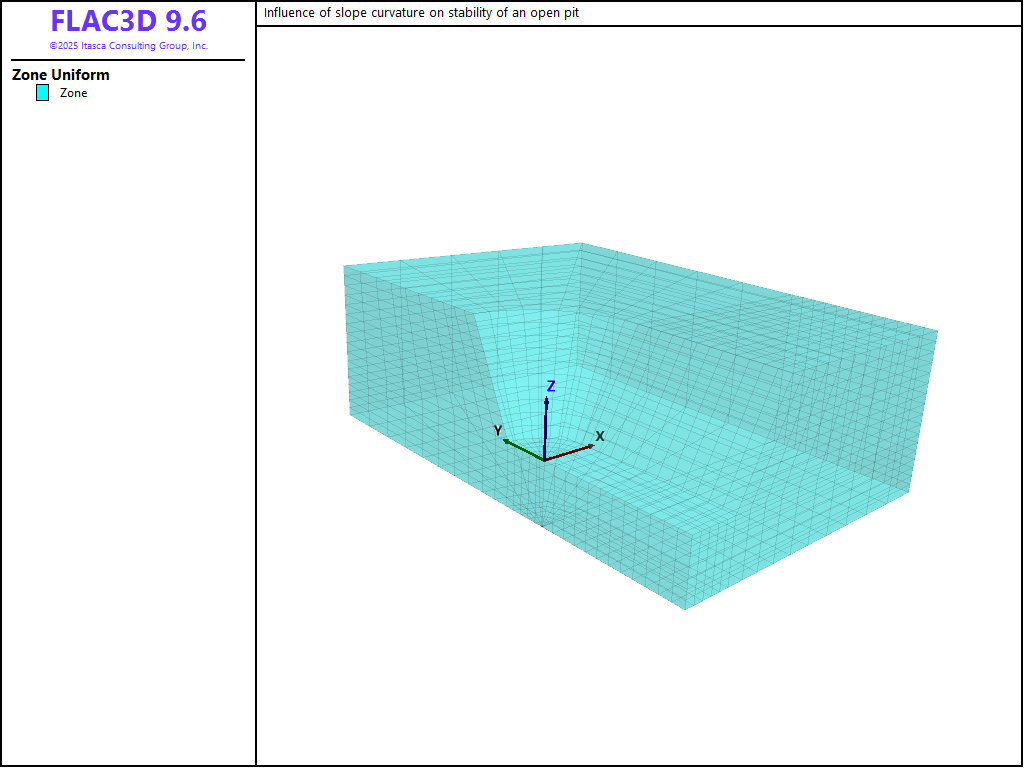Click the divider line under the copyright text
The height and width of the screenshot is (768, 1024).
click(128, 60)
